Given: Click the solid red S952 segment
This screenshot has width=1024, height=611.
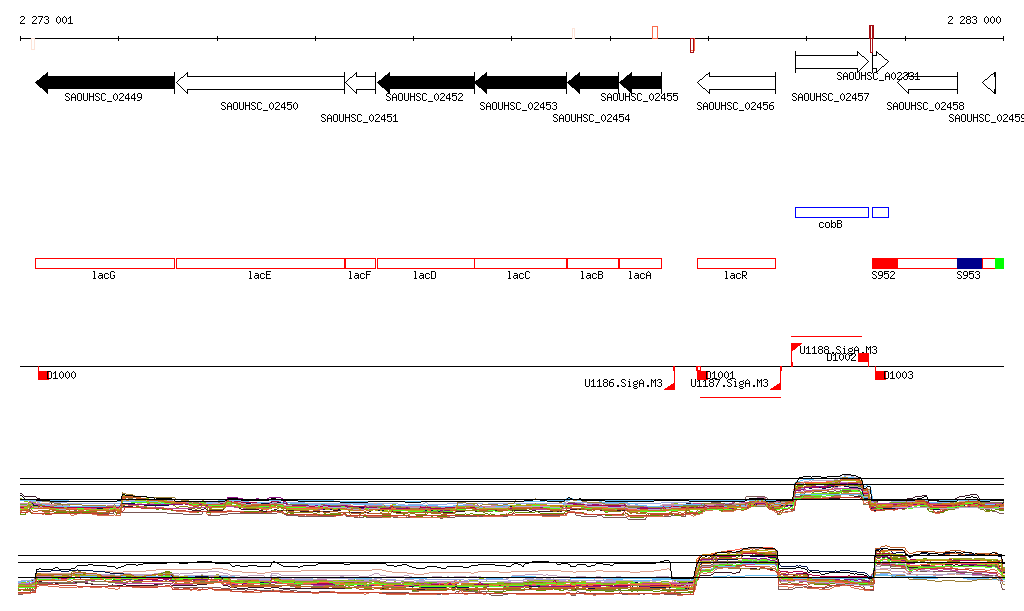Looking at the screenshot, I should tap(884, 263).
